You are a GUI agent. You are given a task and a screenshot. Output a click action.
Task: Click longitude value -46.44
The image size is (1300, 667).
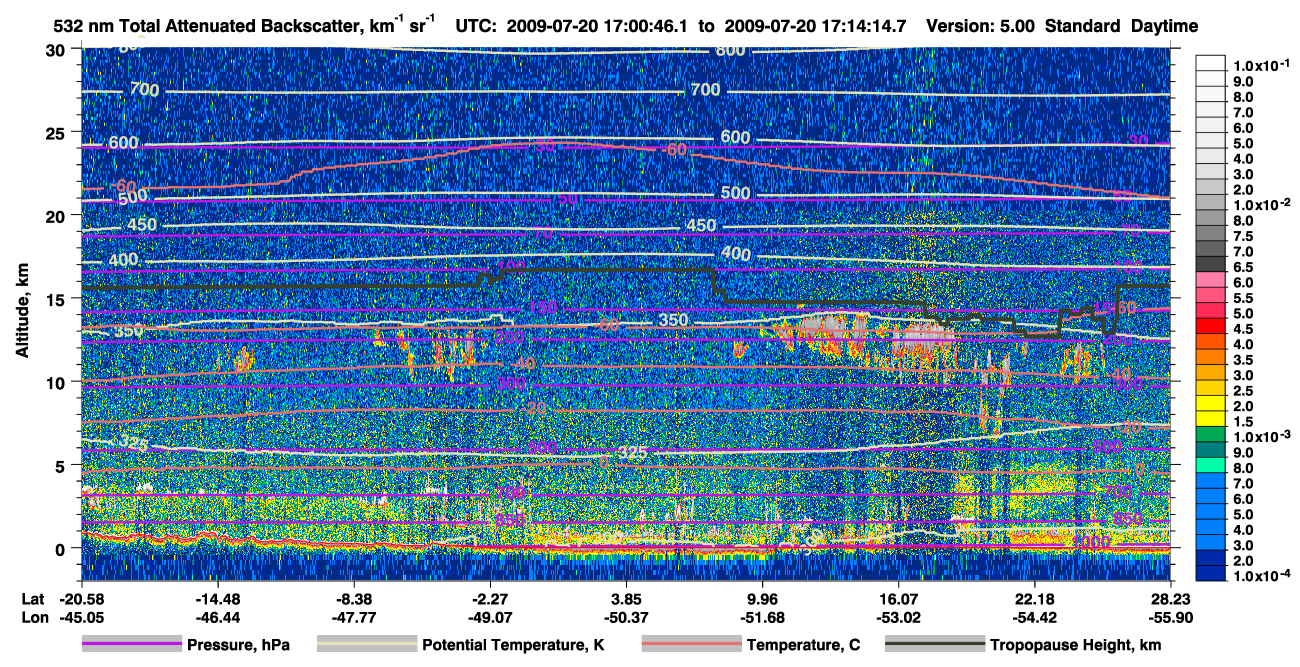[216, 617]
